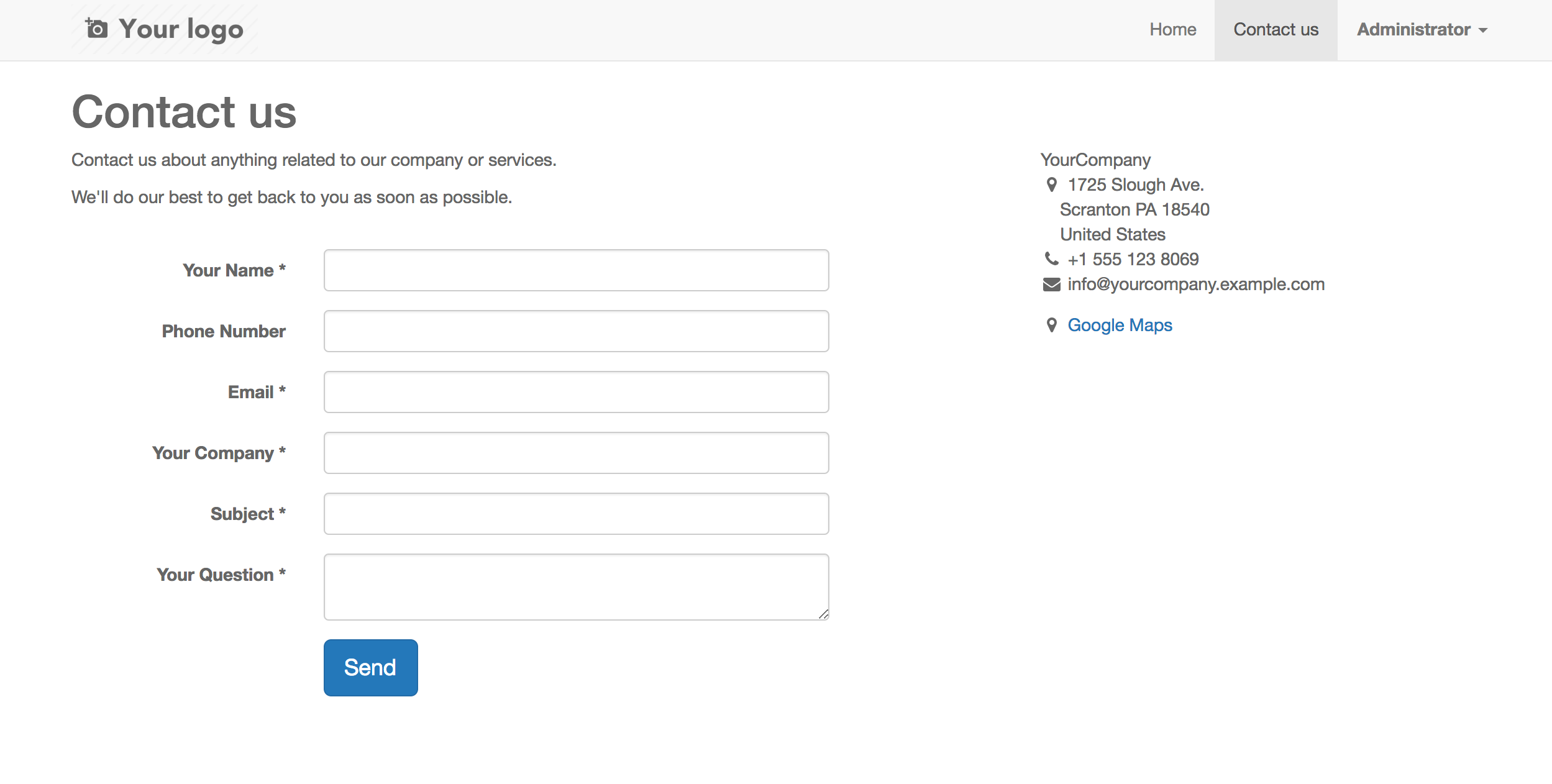Click the Subject input field
Screen dimensions: 1552x784
click(x=576, y=514)
